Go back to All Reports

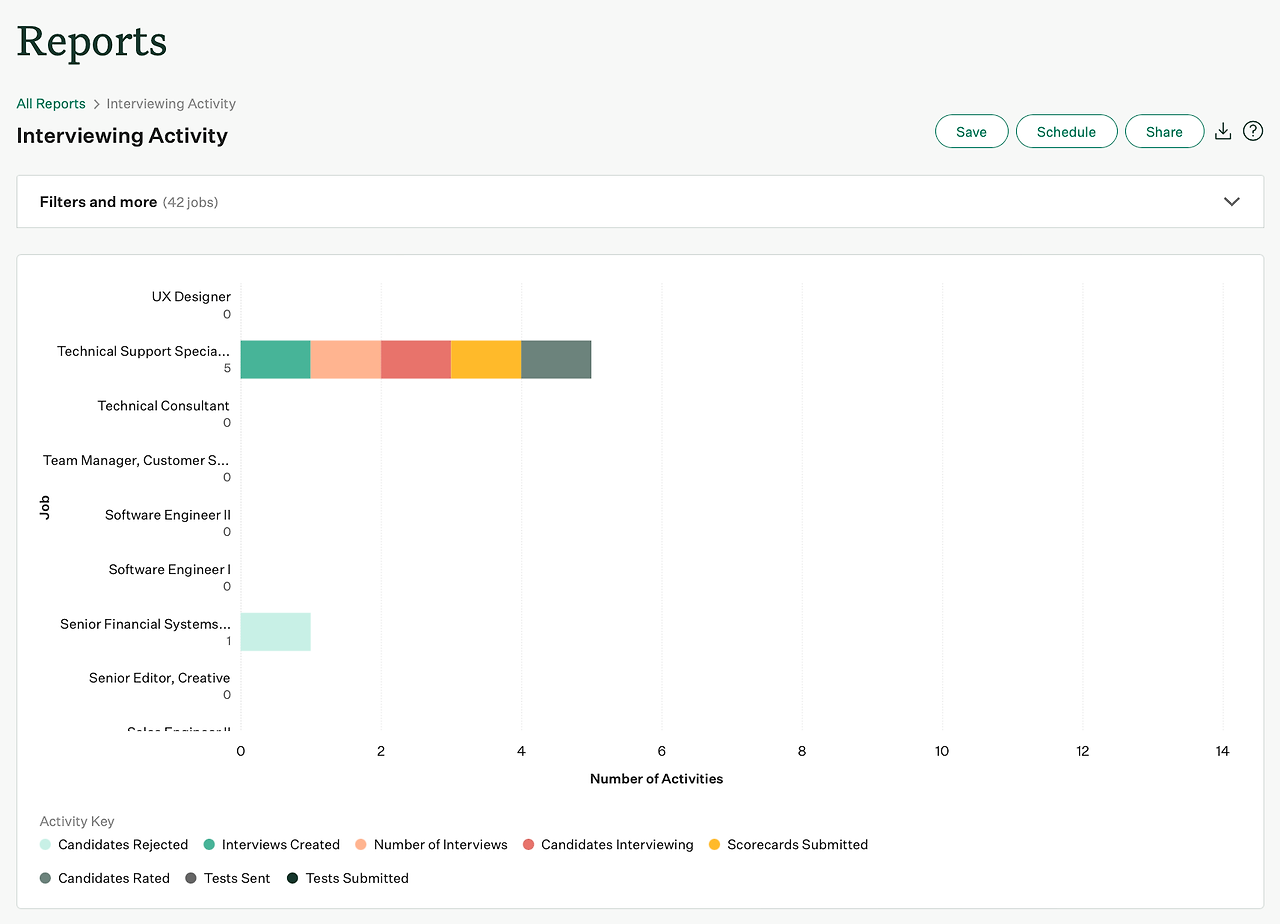click(50, 103)
